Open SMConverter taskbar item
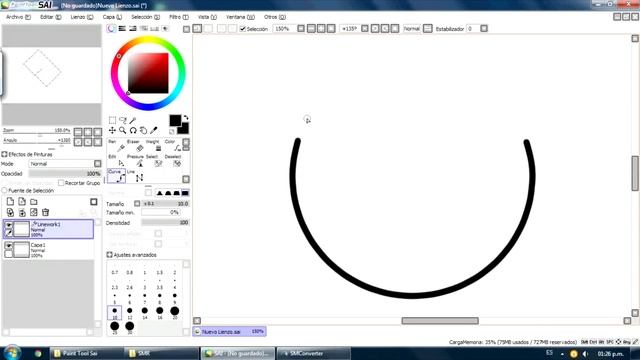Image resolution: width=640 pixels, height=360 pixels. 313,353
